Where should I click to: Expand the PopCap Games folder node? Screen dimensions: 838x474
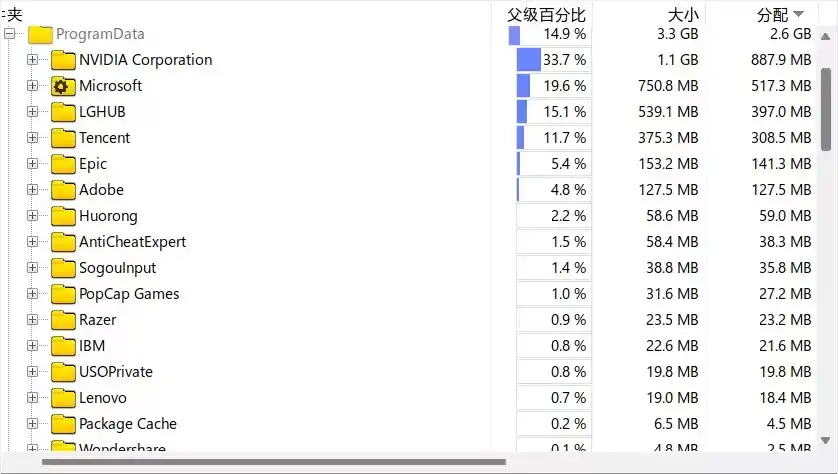pos(33,294)
